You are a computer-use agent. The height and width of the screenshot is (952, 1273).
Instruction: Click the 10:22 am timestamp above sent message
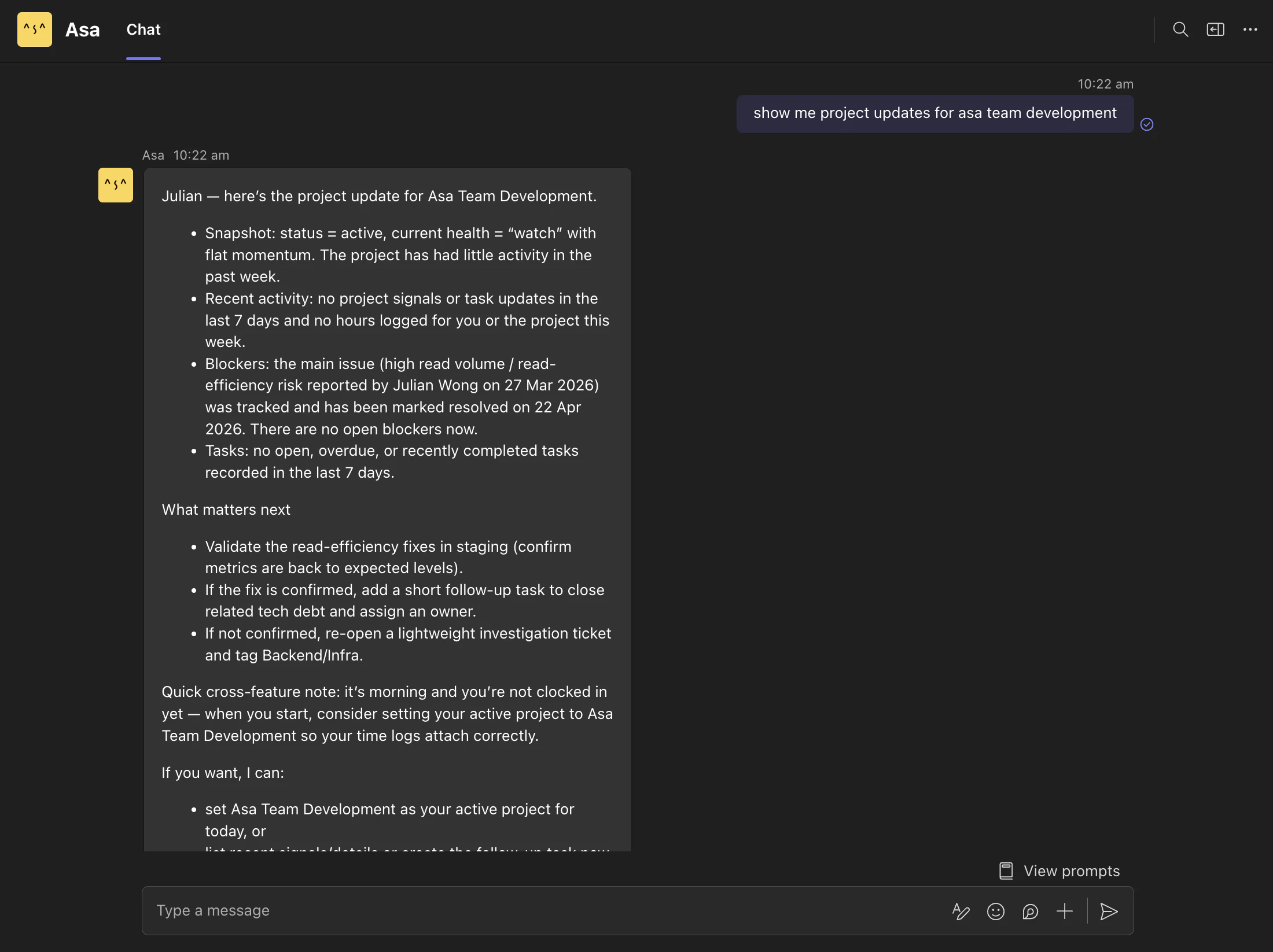[1105, 84]
